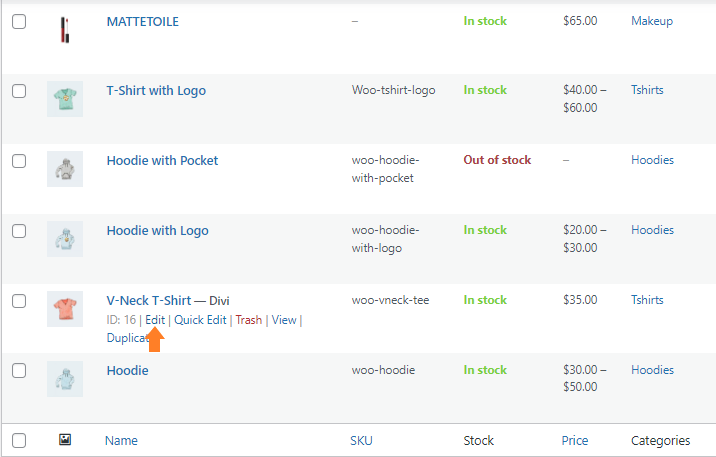Sort products by Price column

(x=574, y=441)
